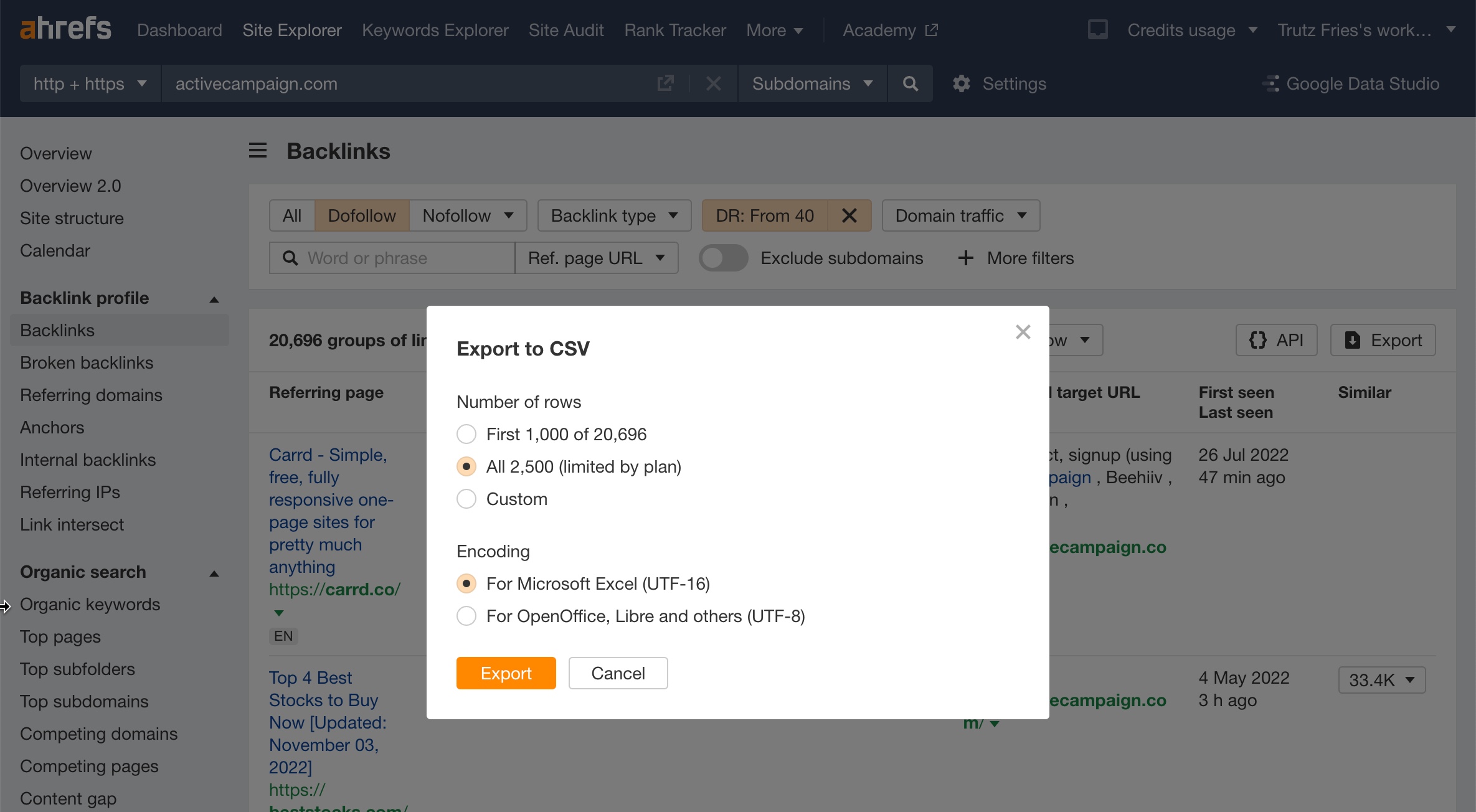The width and height of the screenshot is (1476, 812).
Task: Click the activecampaign.com URL input
Action: pyautogui.click(x=410, y=83)
